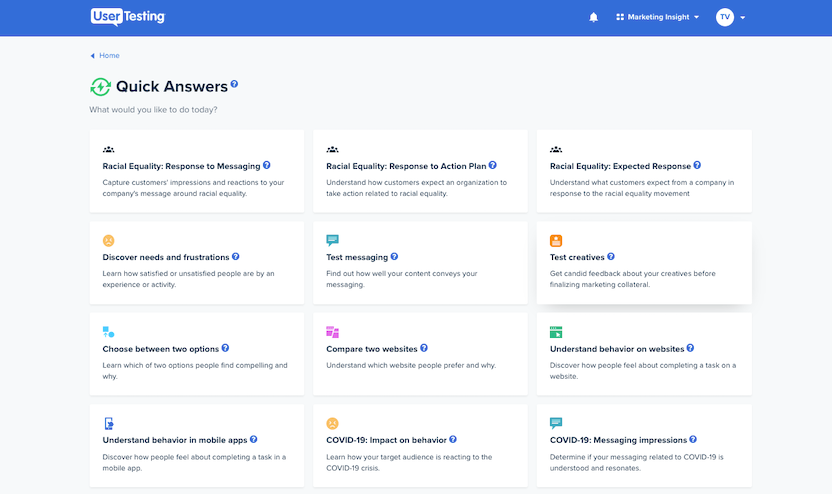
Task: Show help for Response to Messaging
Action: tap(267, 165)
